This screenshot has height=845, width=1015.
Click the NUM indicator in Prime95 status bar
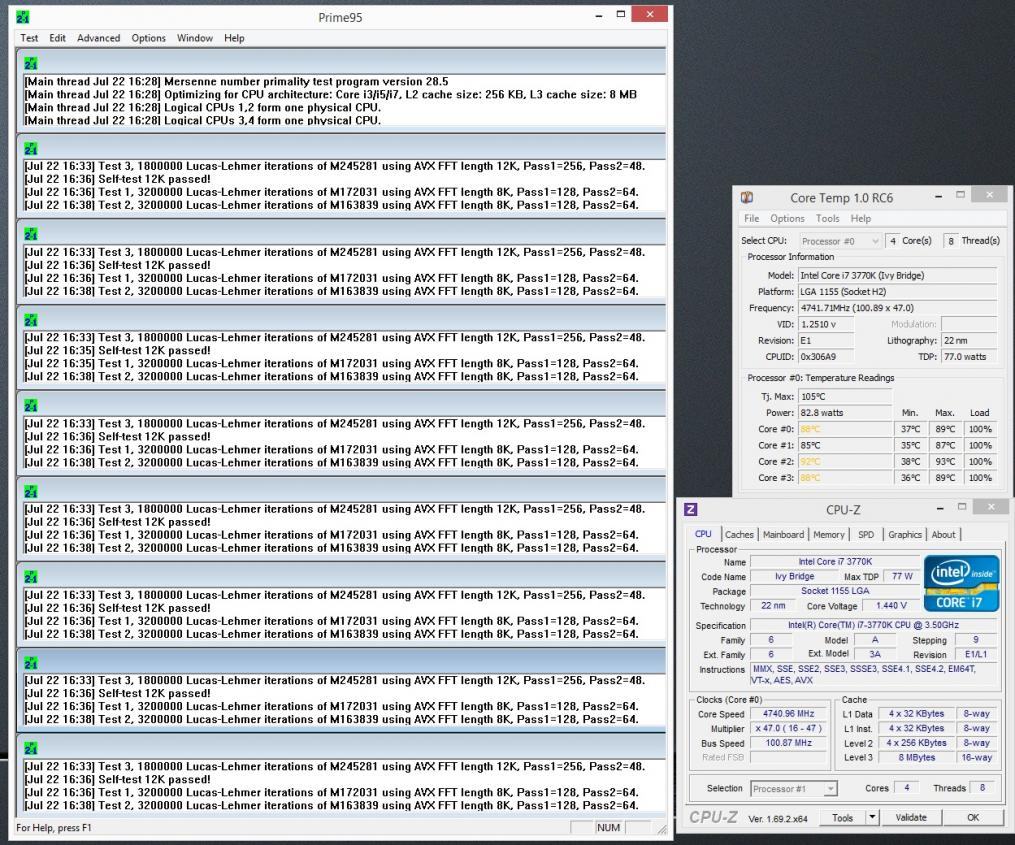click(608, 828)
